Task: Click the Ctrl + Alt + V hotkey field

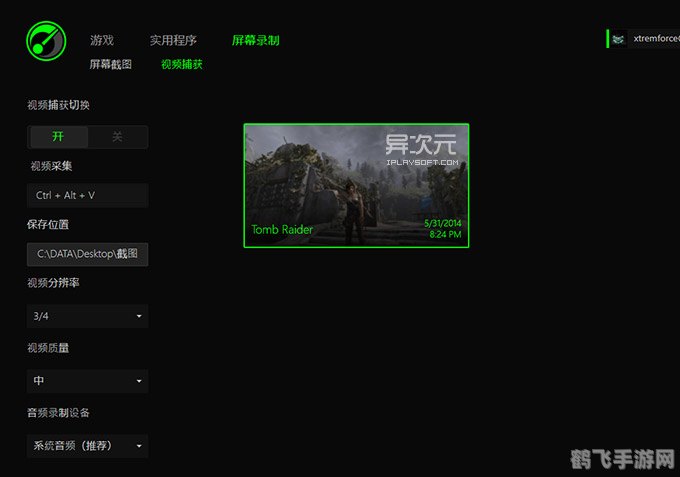Action: [x=88, y=195]
